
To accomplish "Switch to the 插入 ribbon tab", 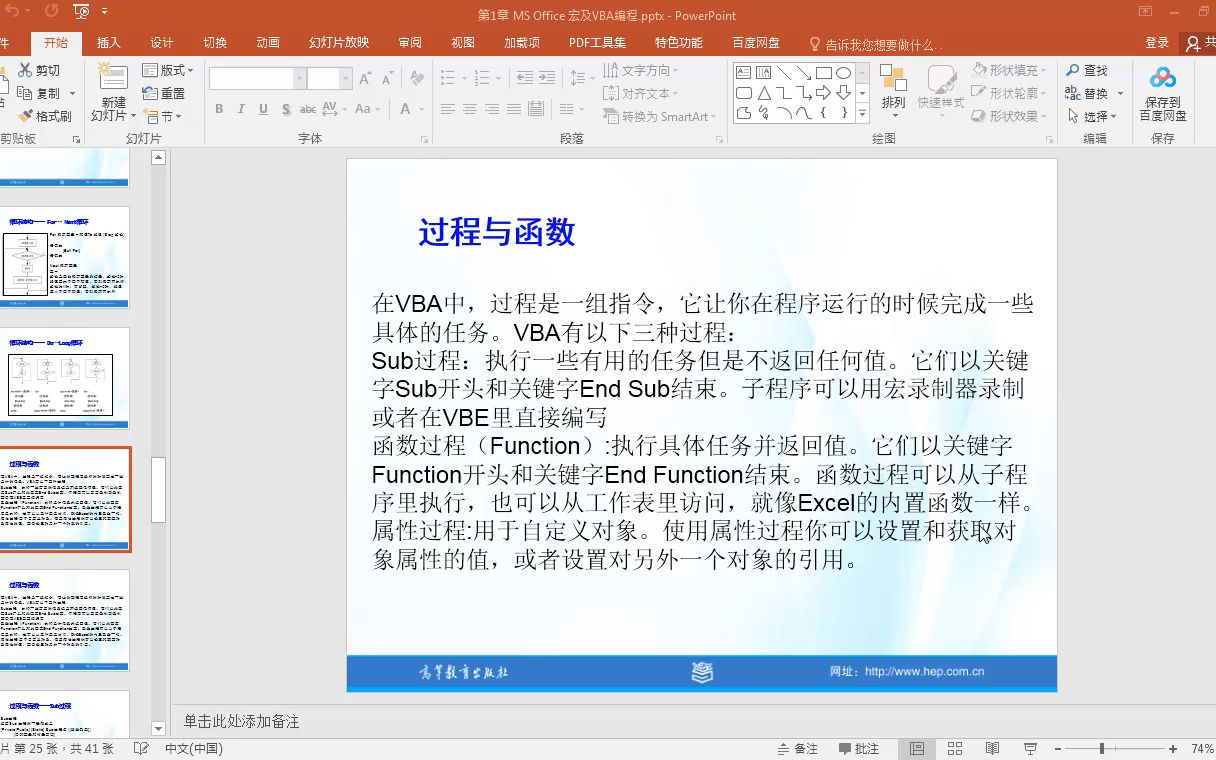I will coord(109,42).
